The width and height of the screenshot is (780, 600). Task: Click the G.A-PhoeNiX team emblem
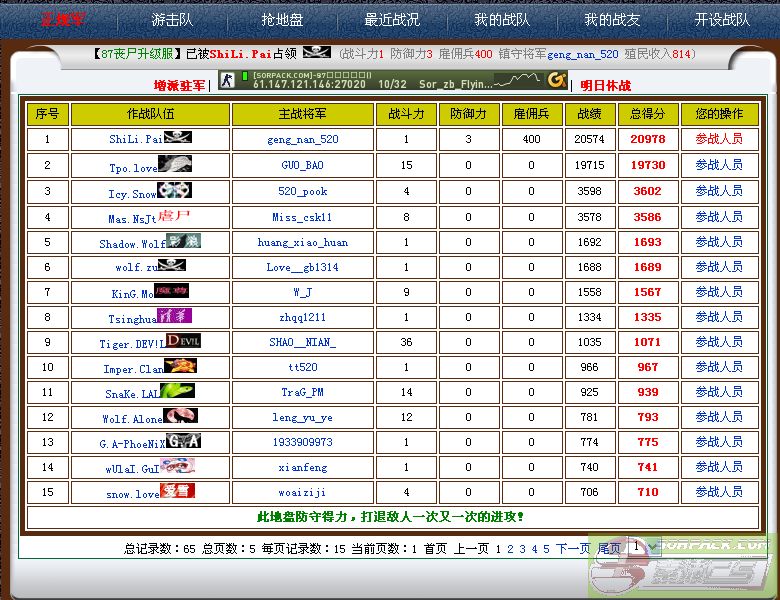click(183, 441)
